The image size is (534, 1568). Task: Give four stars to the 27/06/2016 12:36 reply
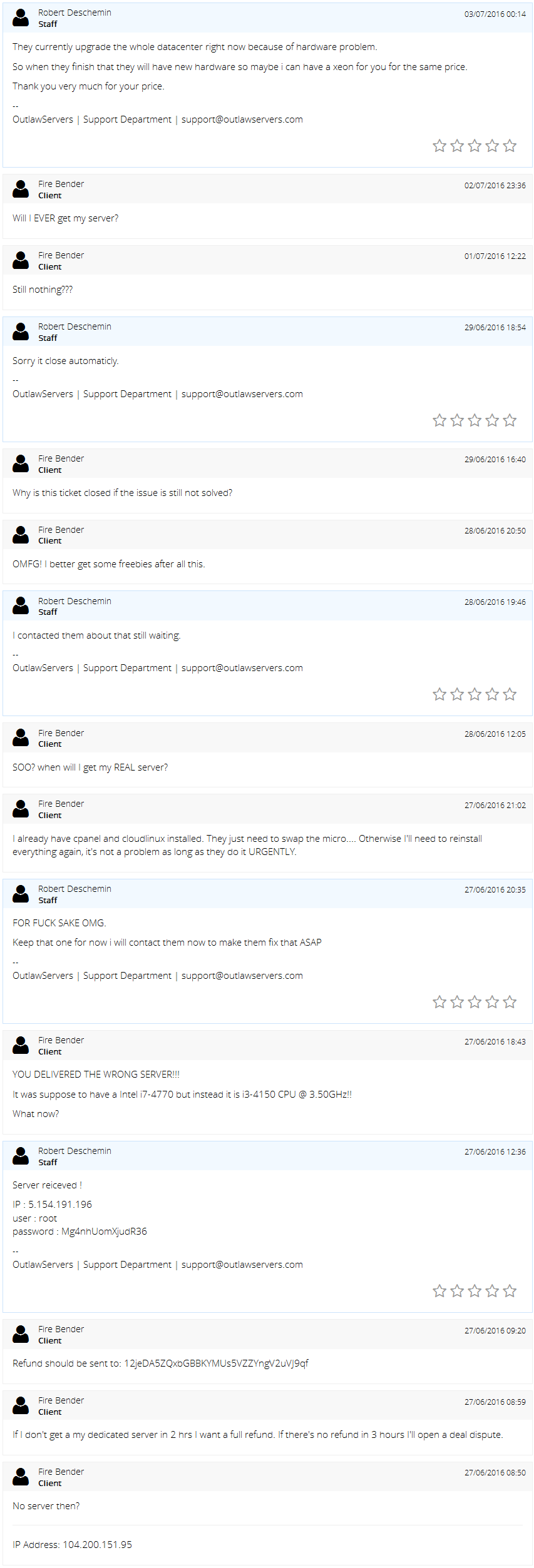point(492,1291)
